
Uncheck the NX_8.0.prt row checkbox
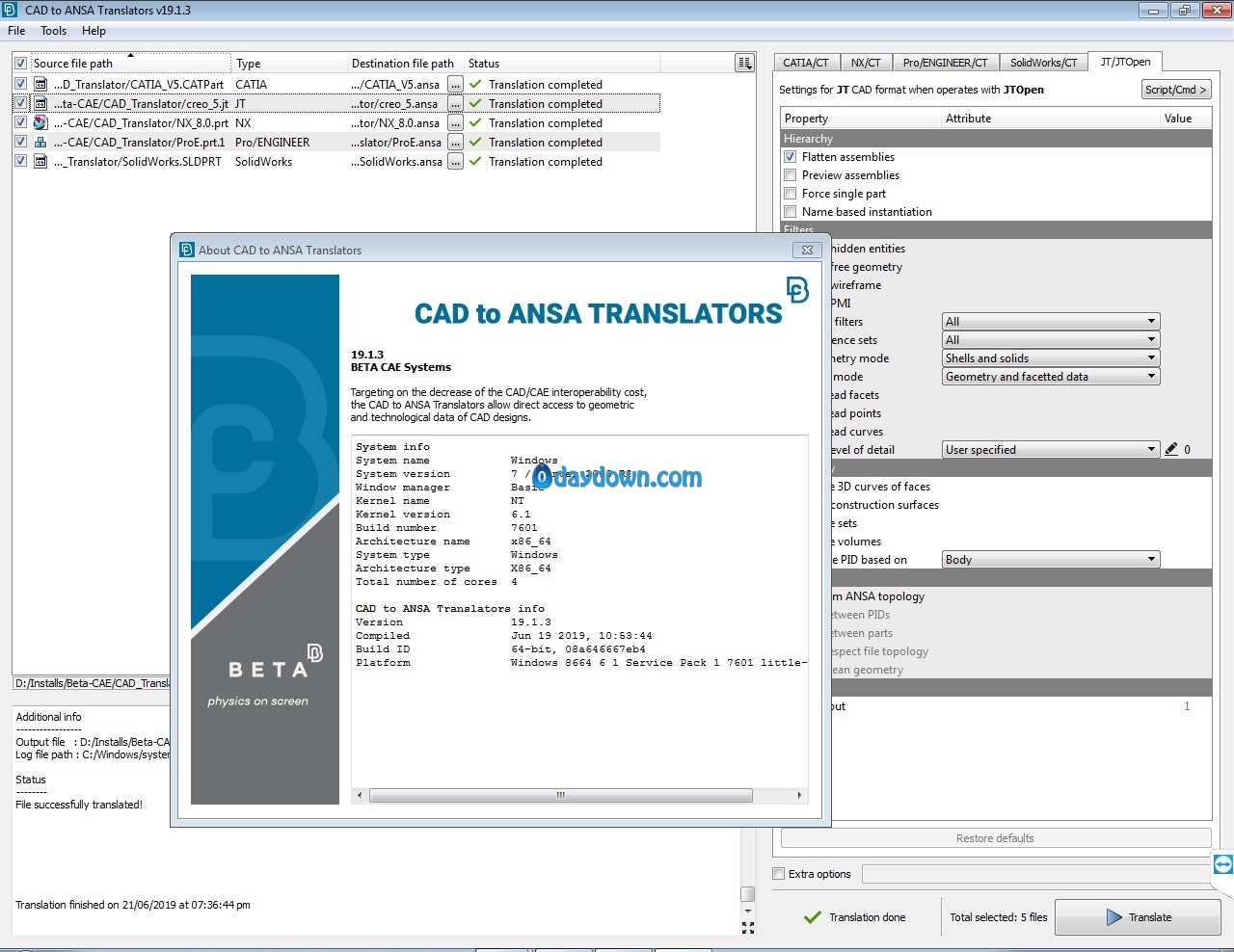[x=20, y=122]
